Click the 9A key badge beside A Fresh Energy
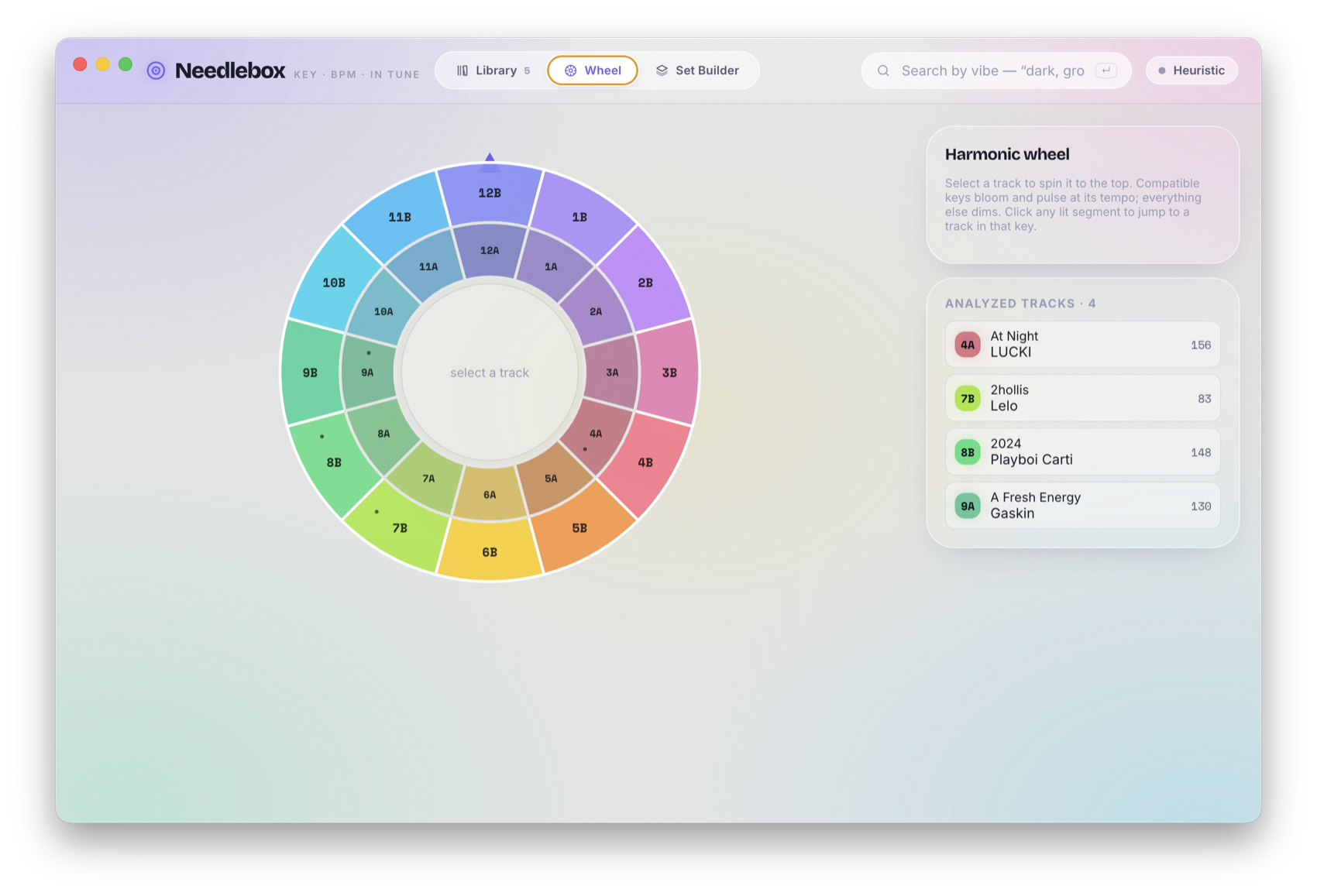Viewport: 1317px width, 896px height. (968, 506)
